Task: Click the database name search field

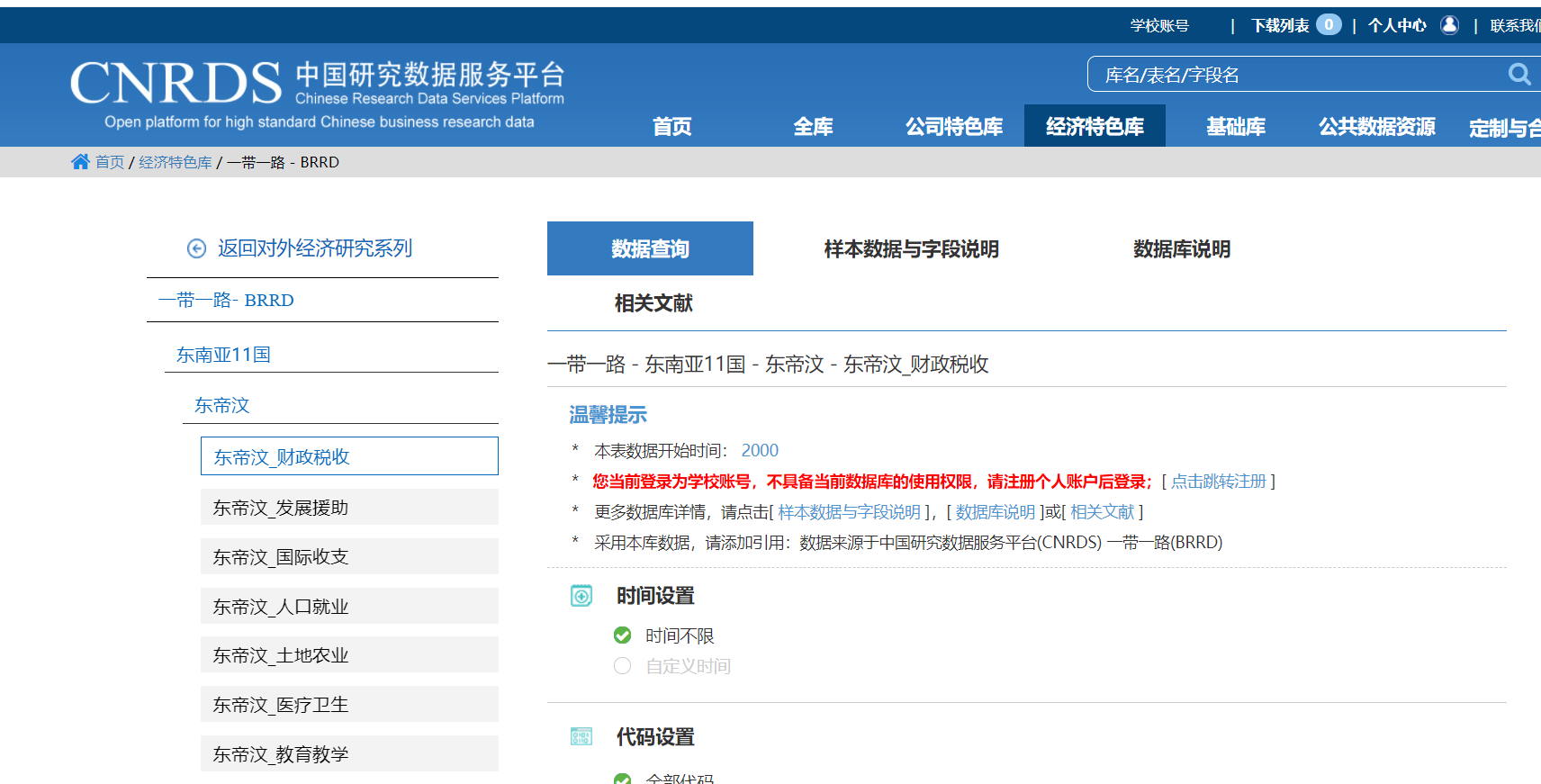Action: pos(1296,75)
